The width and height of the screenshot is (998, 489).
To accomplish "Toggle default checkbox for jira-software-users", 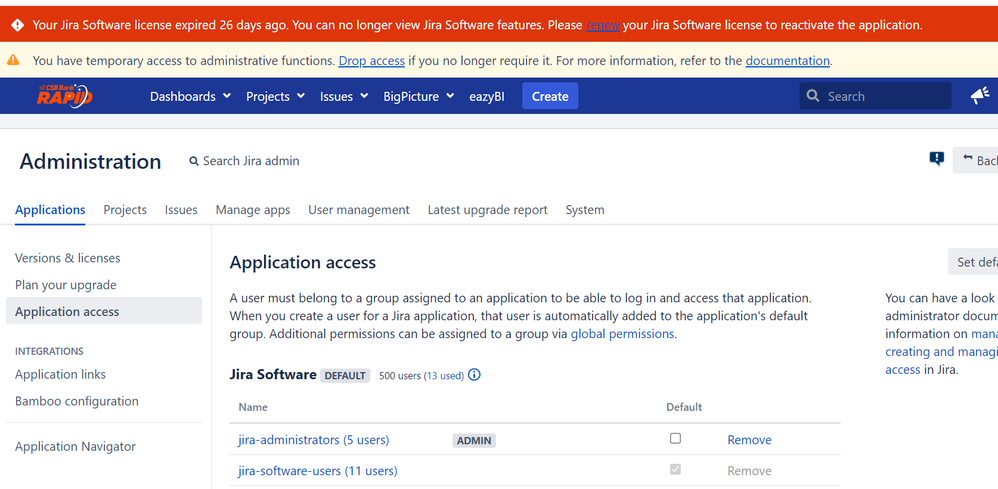I will click(675, 470).
